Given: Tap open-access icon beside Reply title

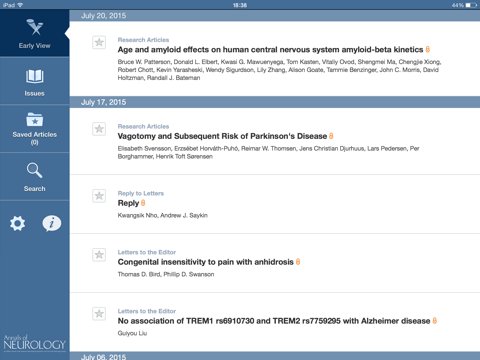Looking at the screenshot, I should [143, 203].
